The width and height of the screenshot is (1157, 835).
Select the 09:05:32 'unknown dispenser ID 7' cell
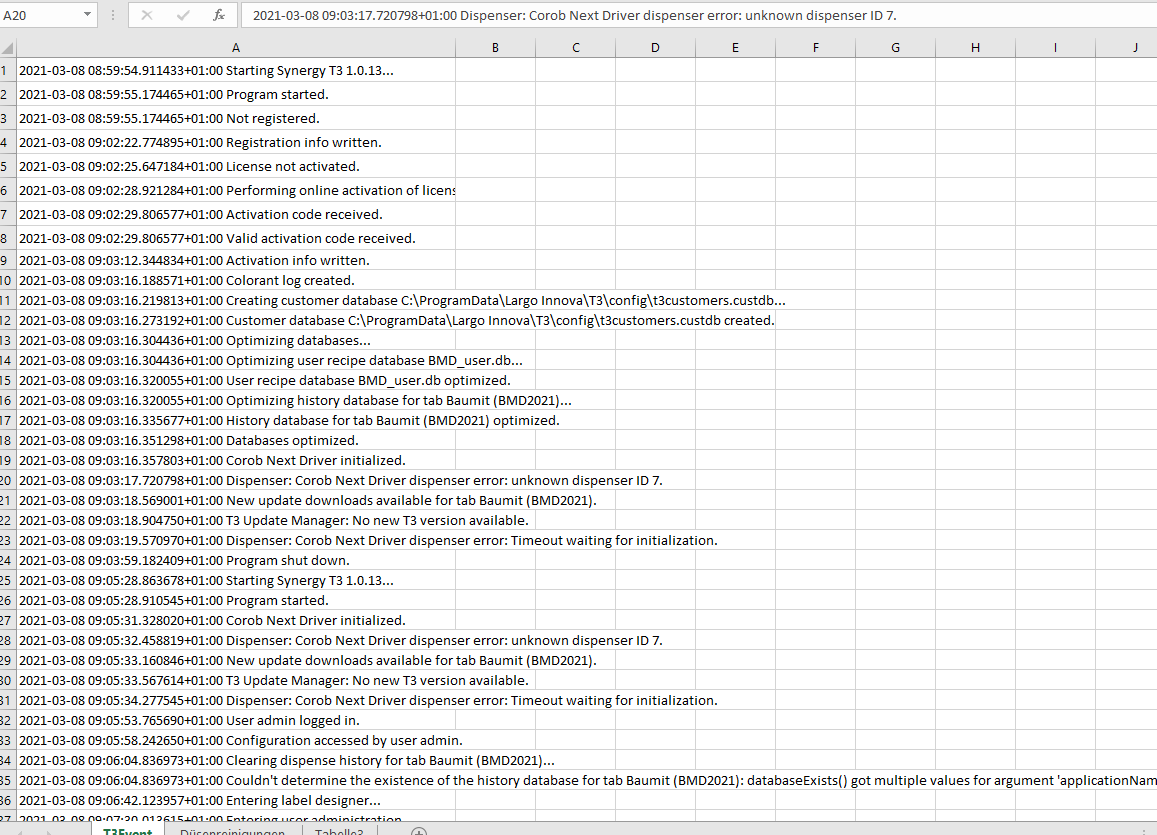click(236, 640)
